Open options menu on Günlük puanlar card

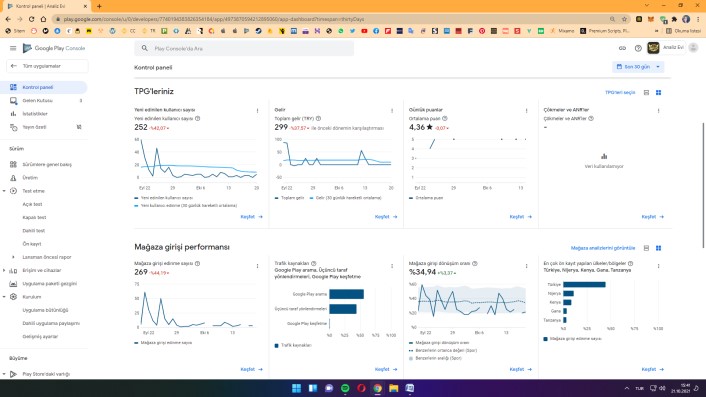526,110
